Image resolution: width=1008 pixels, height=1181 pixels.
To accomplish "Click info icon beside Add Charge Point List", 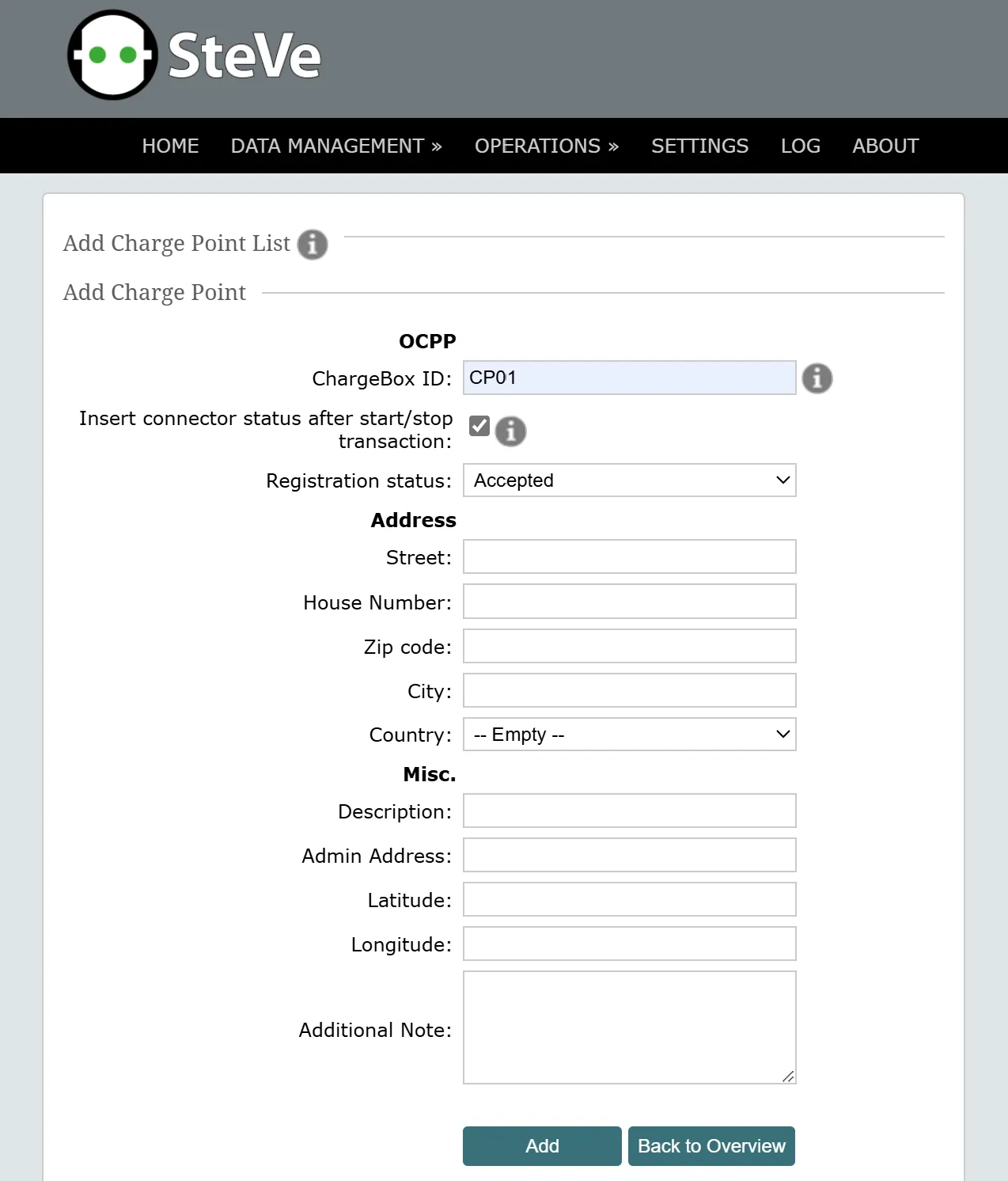I will click(313, 245).
